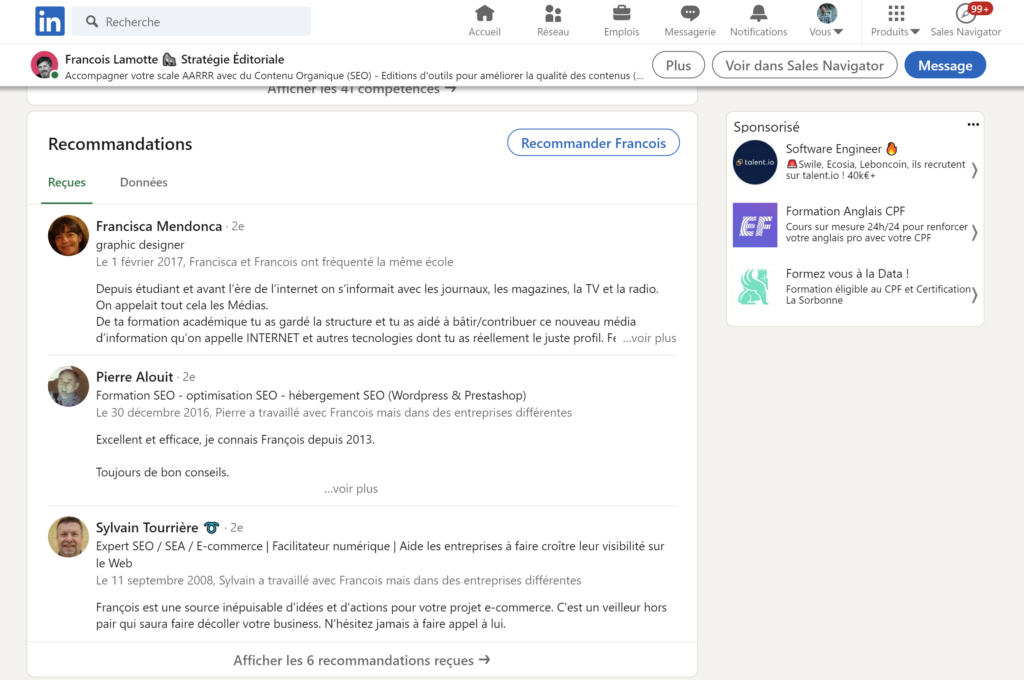Expand Pierre Alouit's recommendation voir plus
Image resolution: width=1024 pixels, height=680 pixels.
pos(351,489)
